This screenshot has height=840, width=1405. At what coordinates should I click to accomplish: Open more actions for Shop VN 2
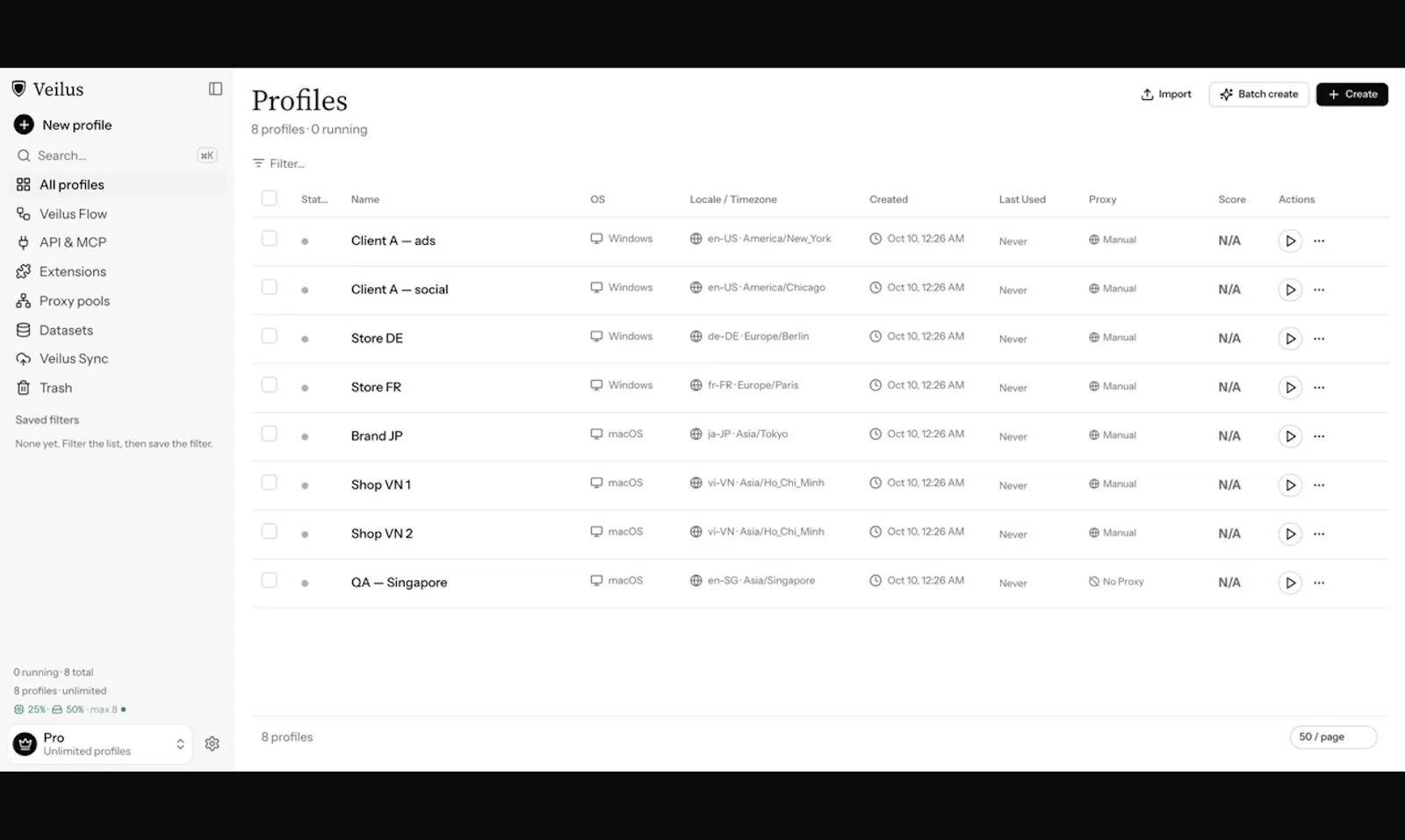1319,534
